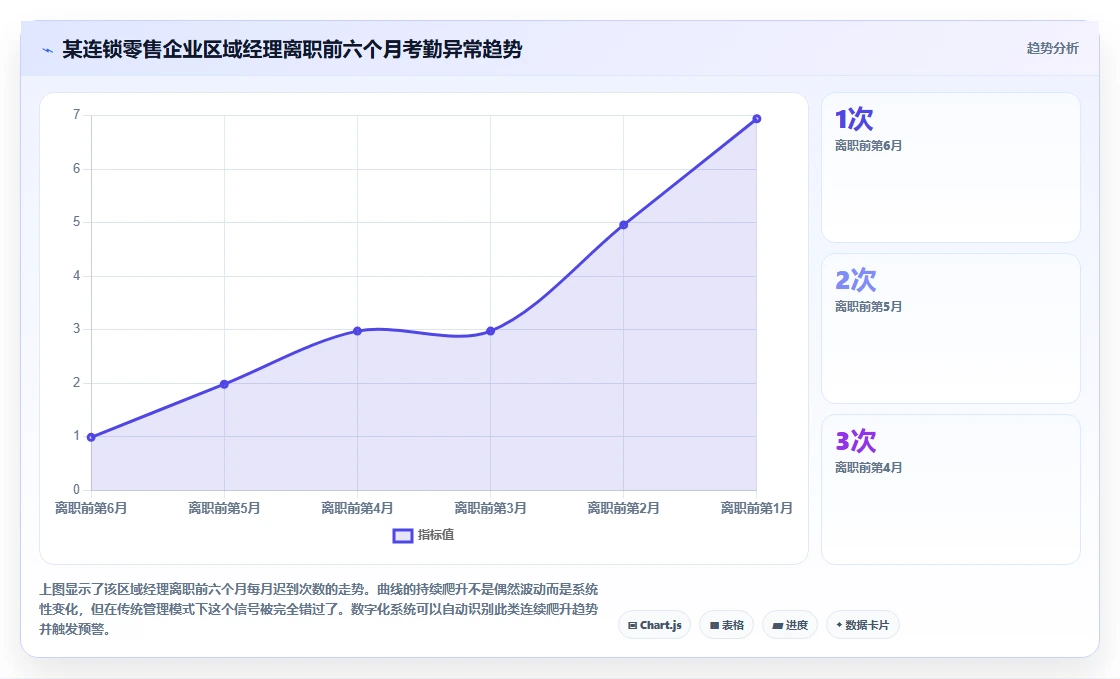Select the 表格 tag
1120x679 pixels.
click(x=726, y=625)
